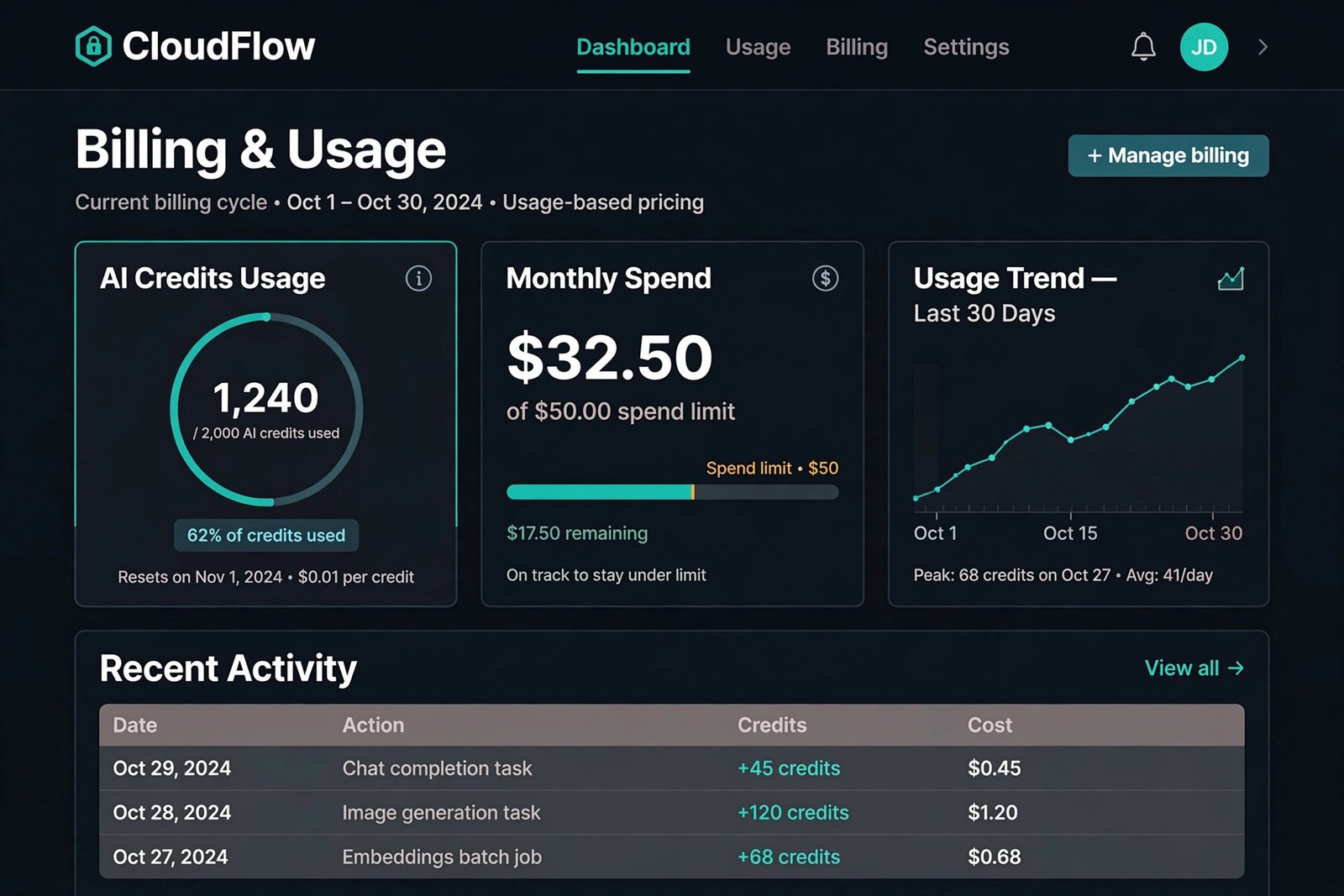The image size is (1344, 896).
Task: Click the info icon on AI Credits Usage
Action: tap(418, 278)
